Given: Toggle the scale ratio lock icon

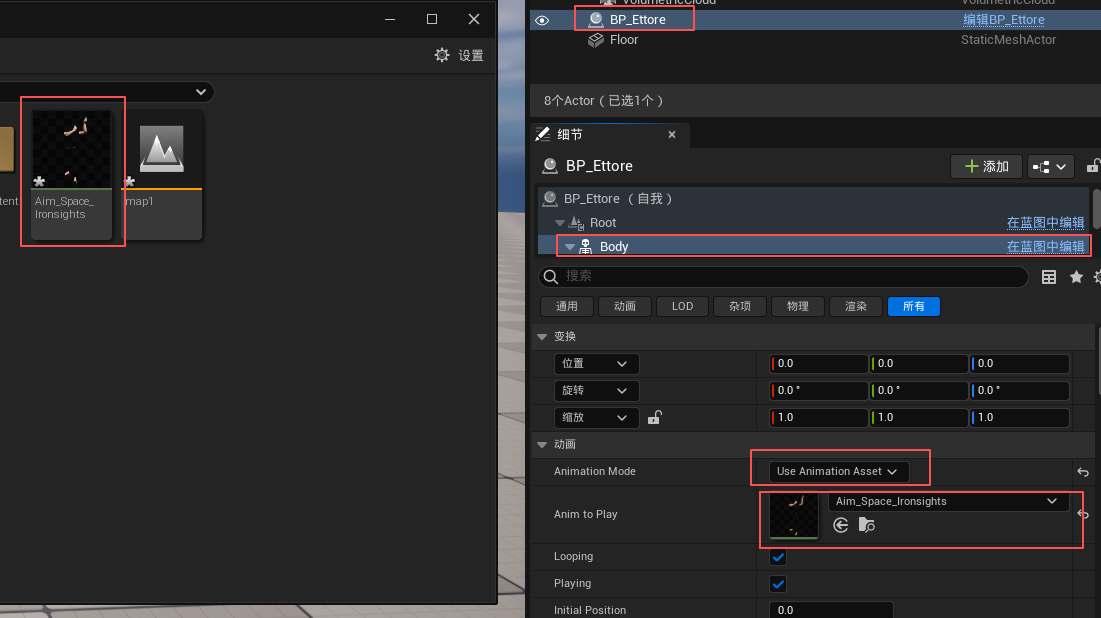Looking at the screenshot, I should (x=654, y=417).
